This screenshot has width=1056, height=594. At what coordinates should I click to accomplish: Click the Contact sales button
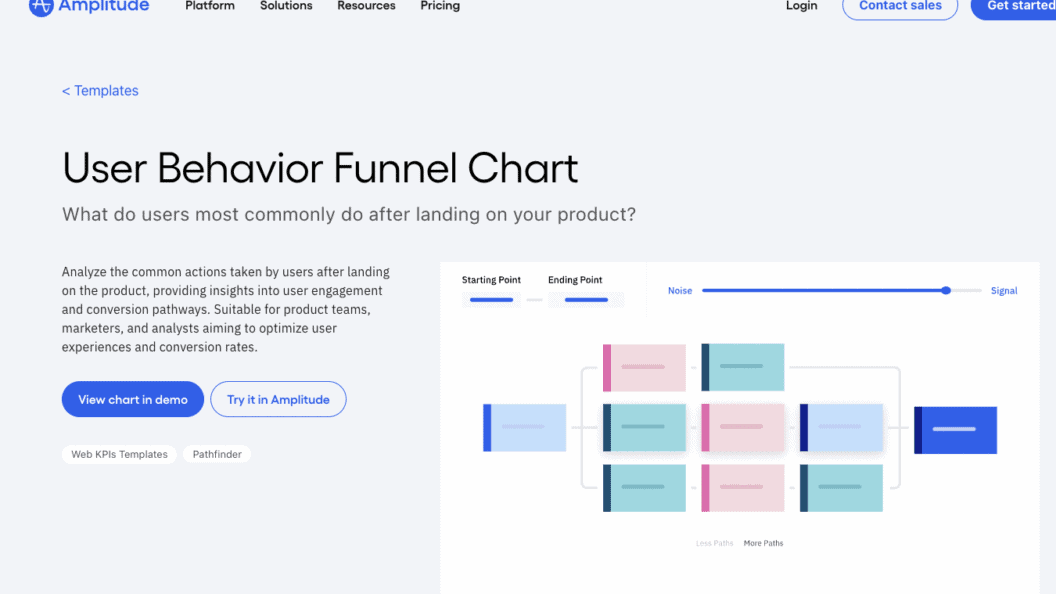tap(899, 6)
